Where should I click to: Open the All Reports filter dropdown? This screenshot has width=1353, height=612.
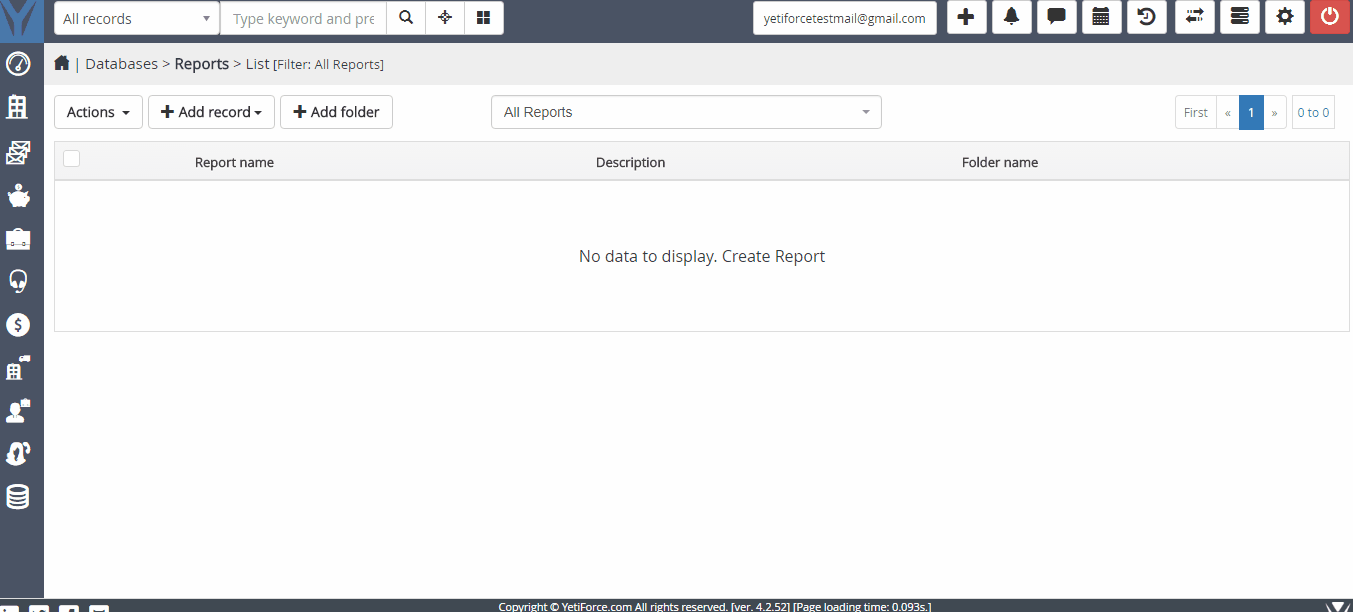686,112
